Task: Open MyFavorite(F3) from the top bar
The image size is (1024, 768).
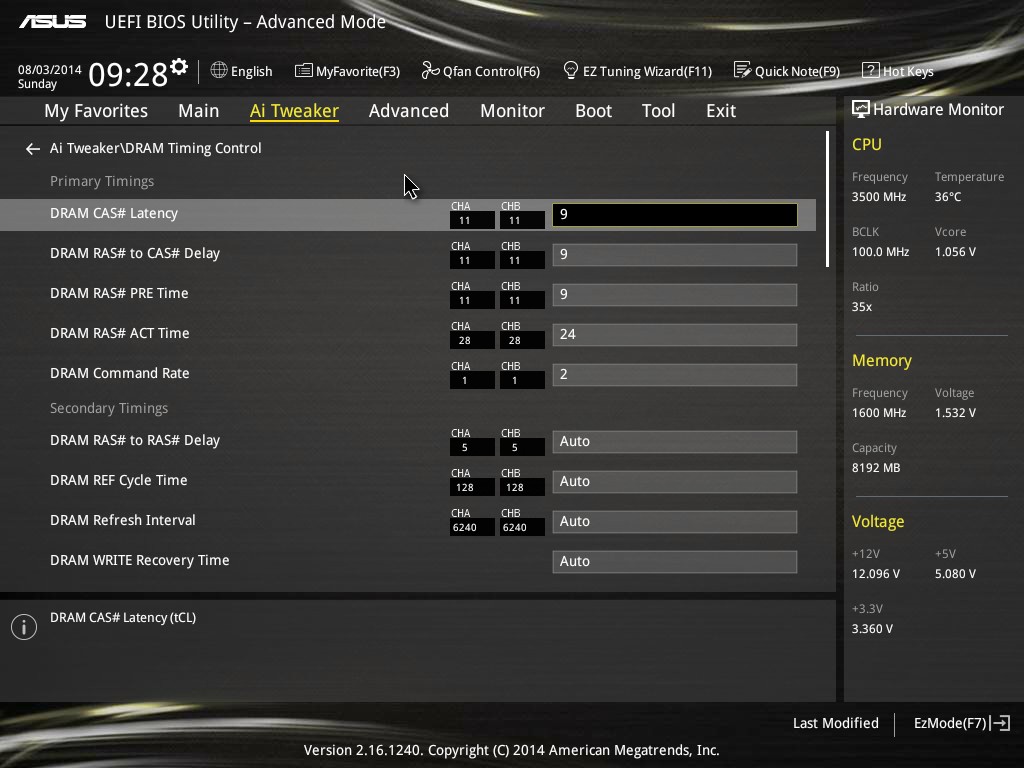Action: point(358,71)
